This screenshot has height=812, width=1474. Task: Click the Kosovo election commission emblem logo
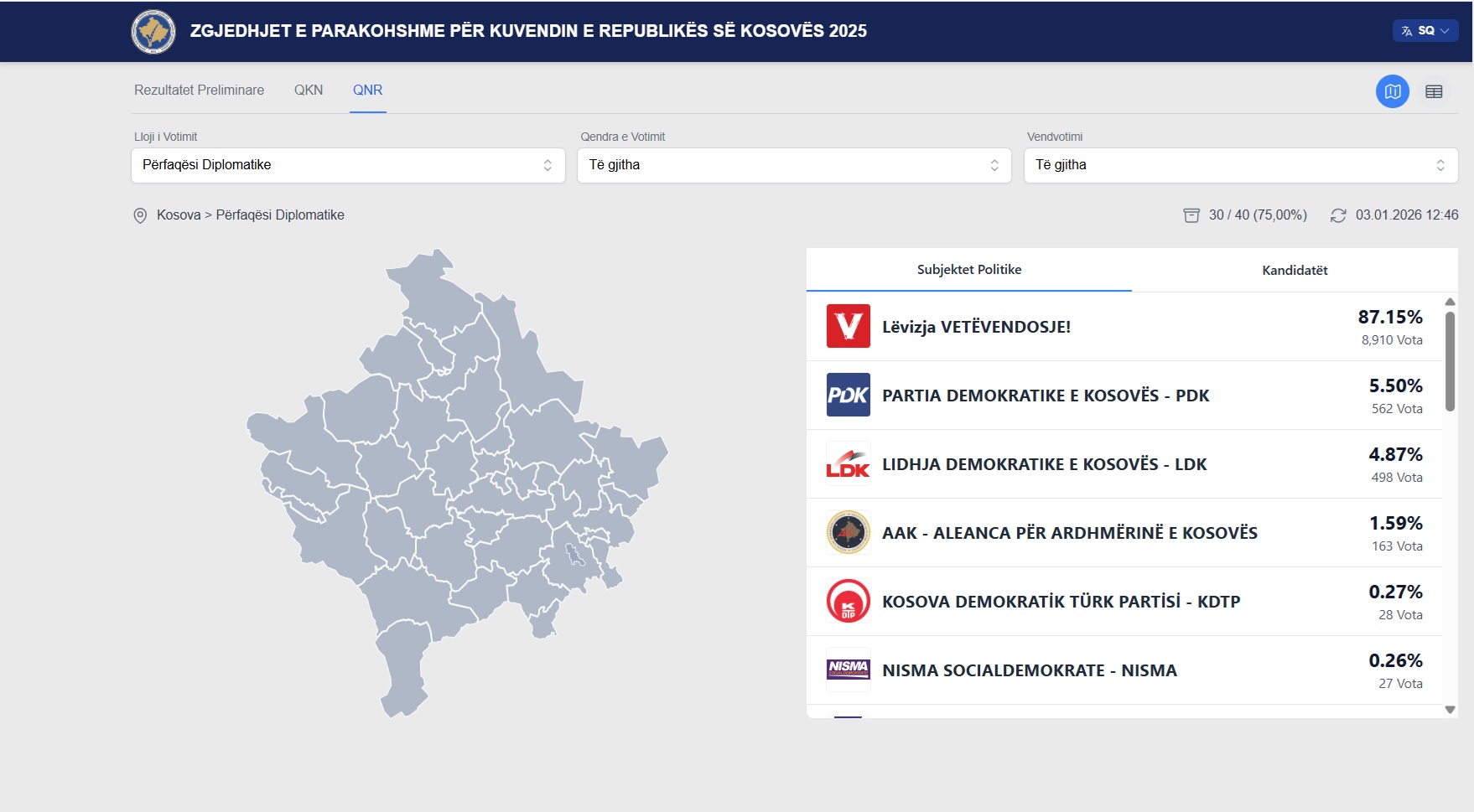click(x=153, y=32)
